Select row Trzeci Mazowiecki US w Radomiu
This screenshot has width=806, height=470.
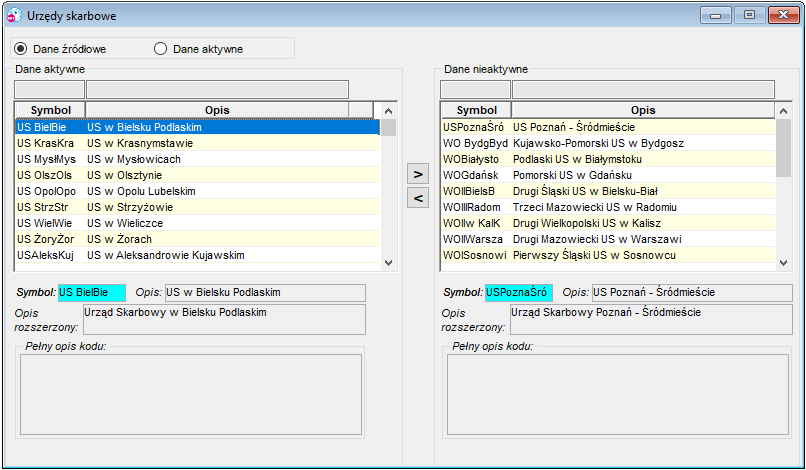[609, 207]
